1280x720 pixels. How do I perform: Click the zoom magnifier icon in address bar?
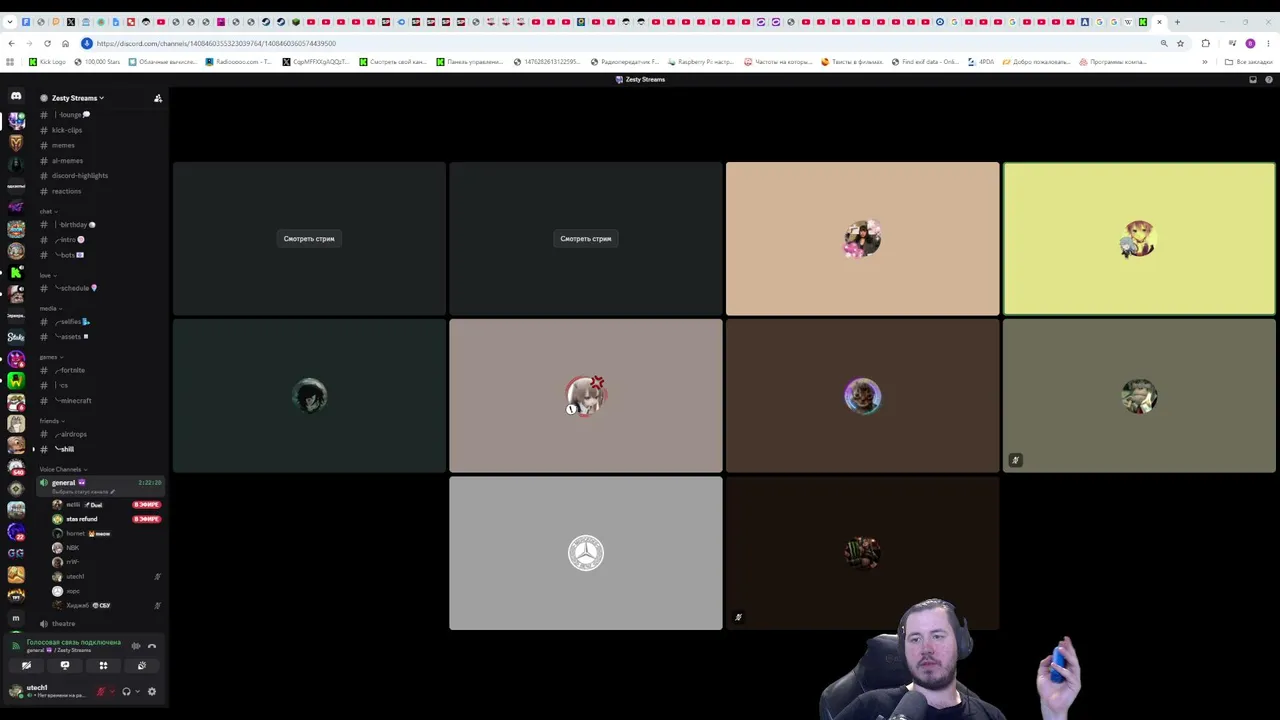tap(1164, 43)
